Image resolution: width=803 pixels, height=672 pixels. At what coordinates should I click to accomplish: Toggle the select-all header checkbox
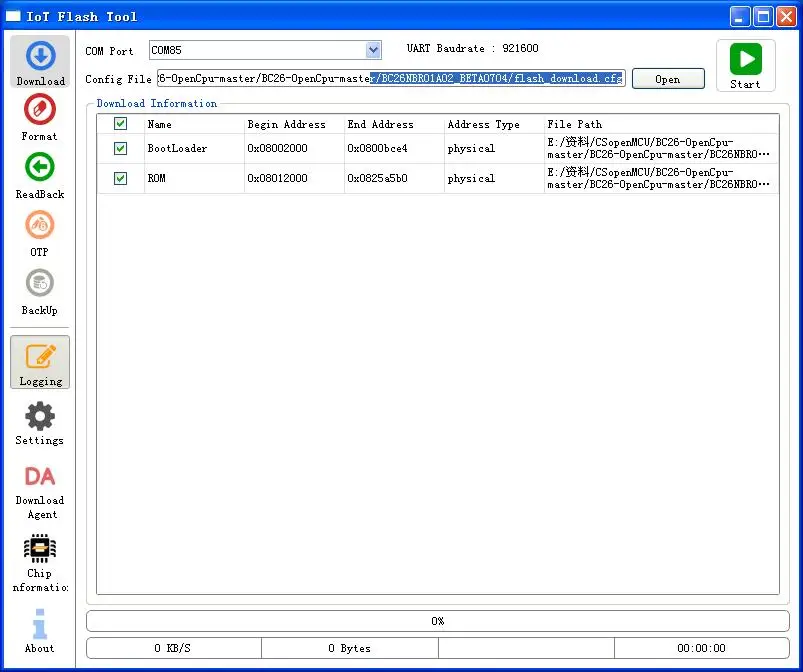(120, 123)
